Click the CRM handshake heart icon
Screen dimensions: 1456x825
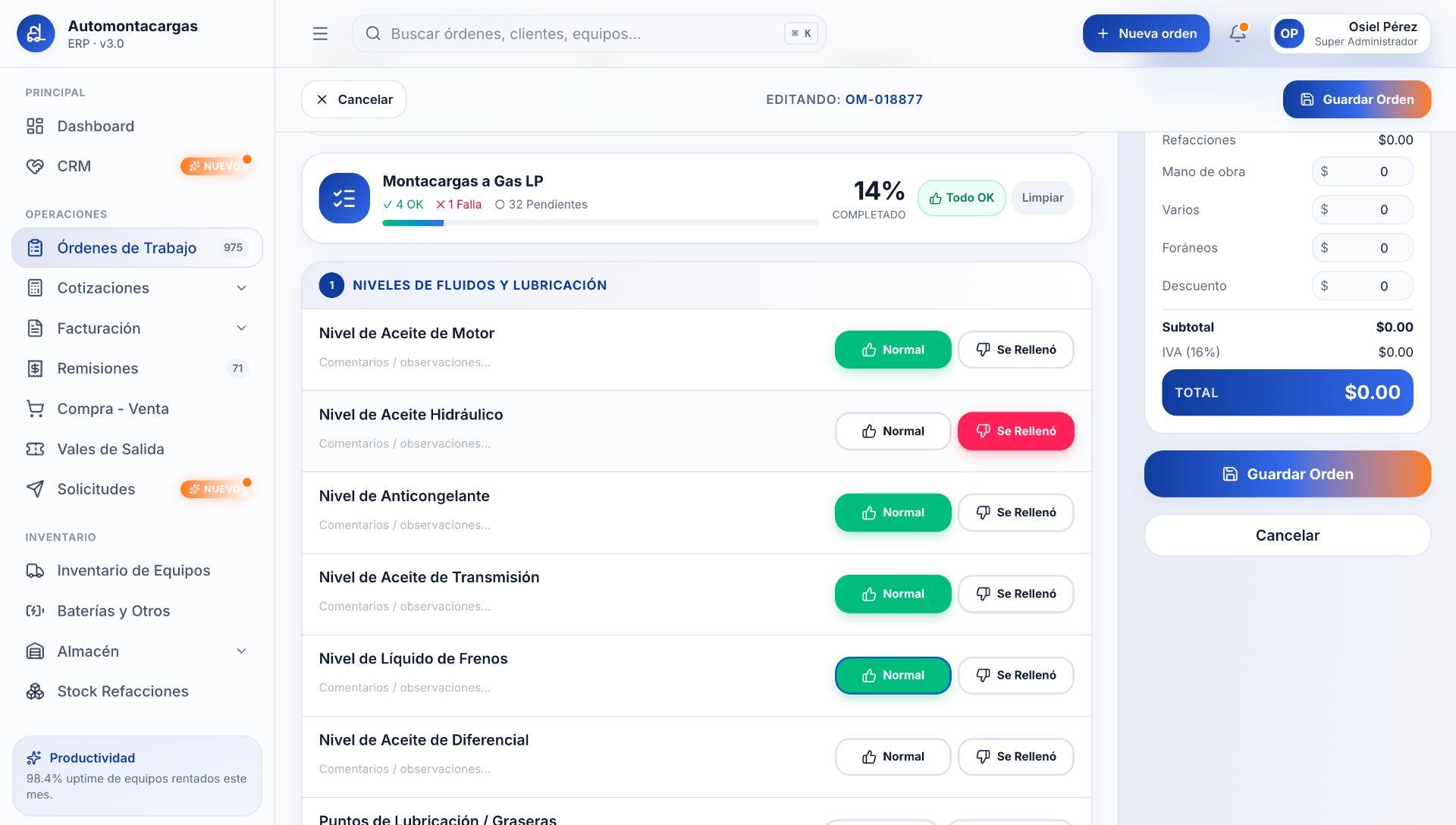pos(35,166)
